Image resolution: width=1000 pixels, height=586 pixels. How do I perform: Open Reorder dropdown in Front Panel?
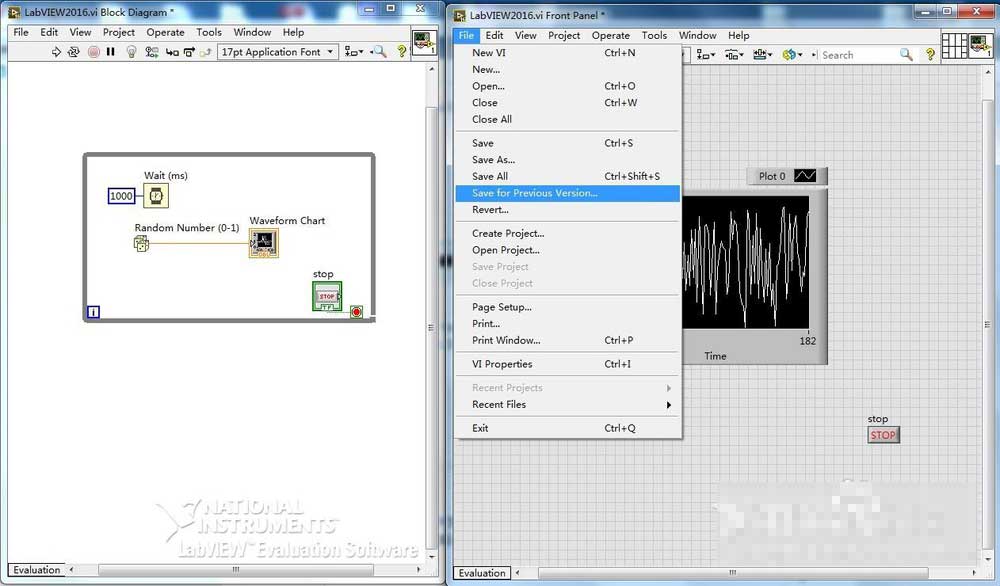[x=792, y=55]
